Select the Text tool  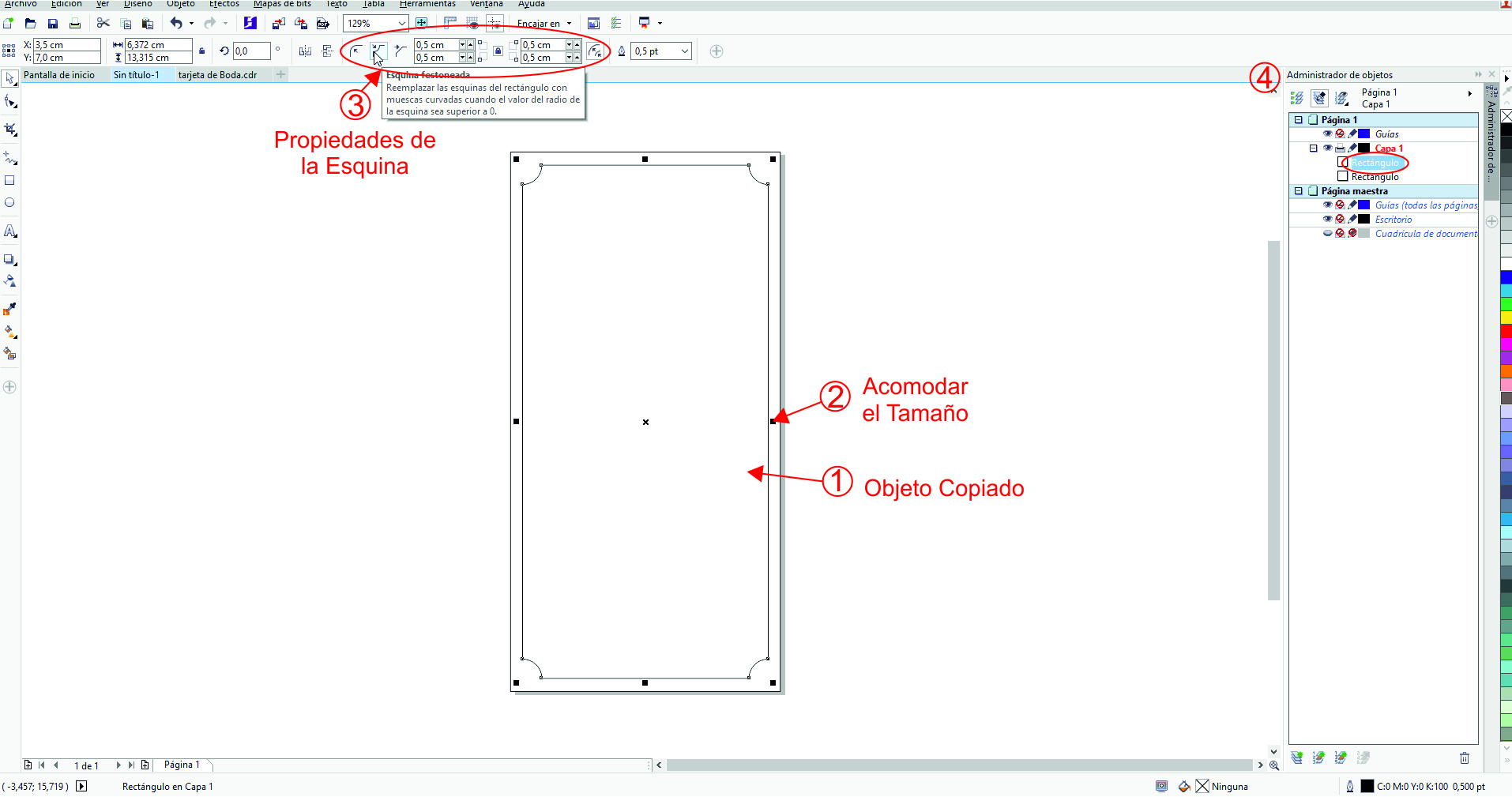coord(9,231)
